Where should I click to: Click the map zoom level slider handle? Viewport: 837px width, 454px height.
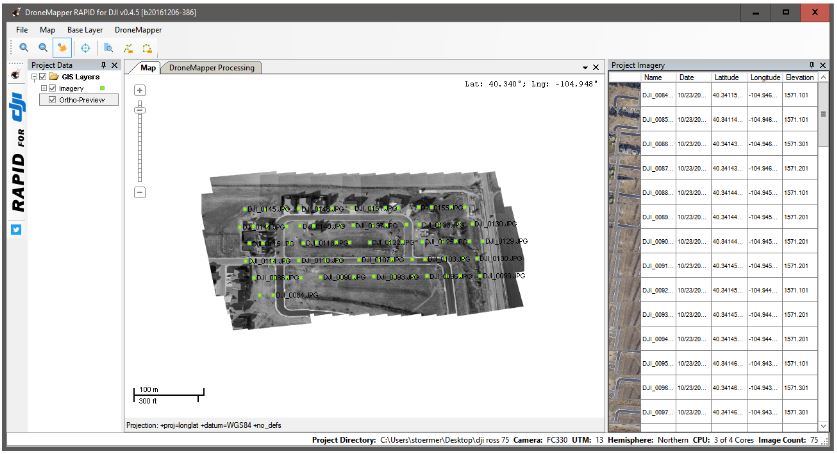point(140,110)
